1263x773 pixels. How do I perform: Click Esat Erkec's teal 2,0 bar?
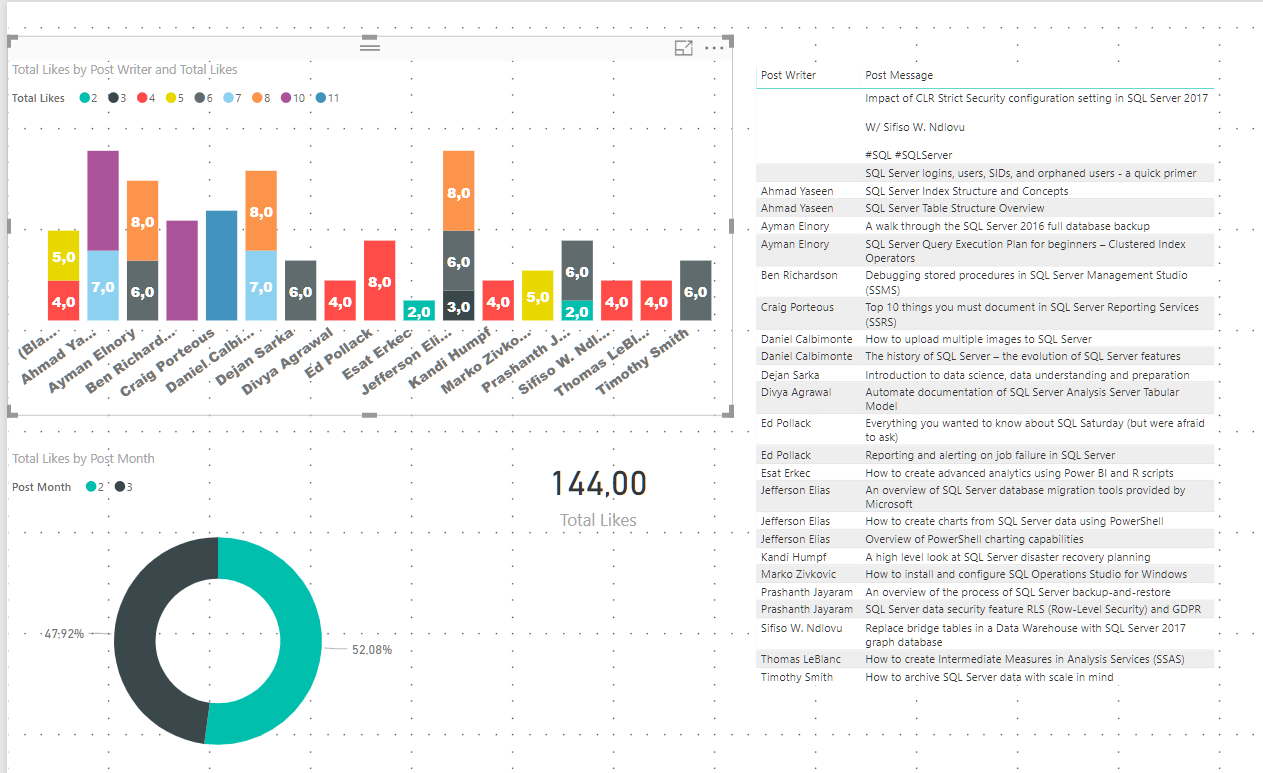(x=419, y=311)
